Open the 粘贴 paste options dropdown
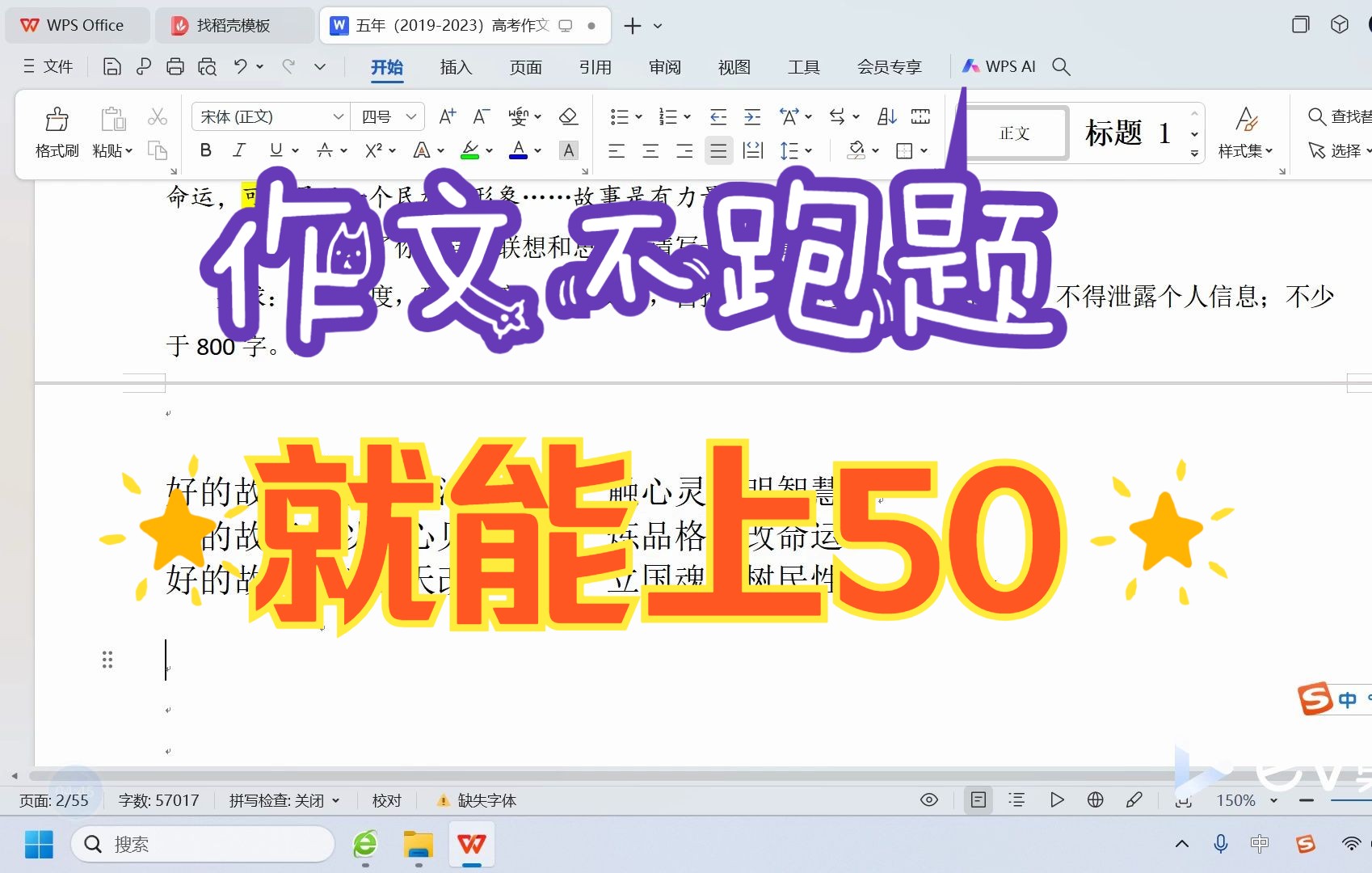This screenshot has width=1372, height=873. point(112,151)
